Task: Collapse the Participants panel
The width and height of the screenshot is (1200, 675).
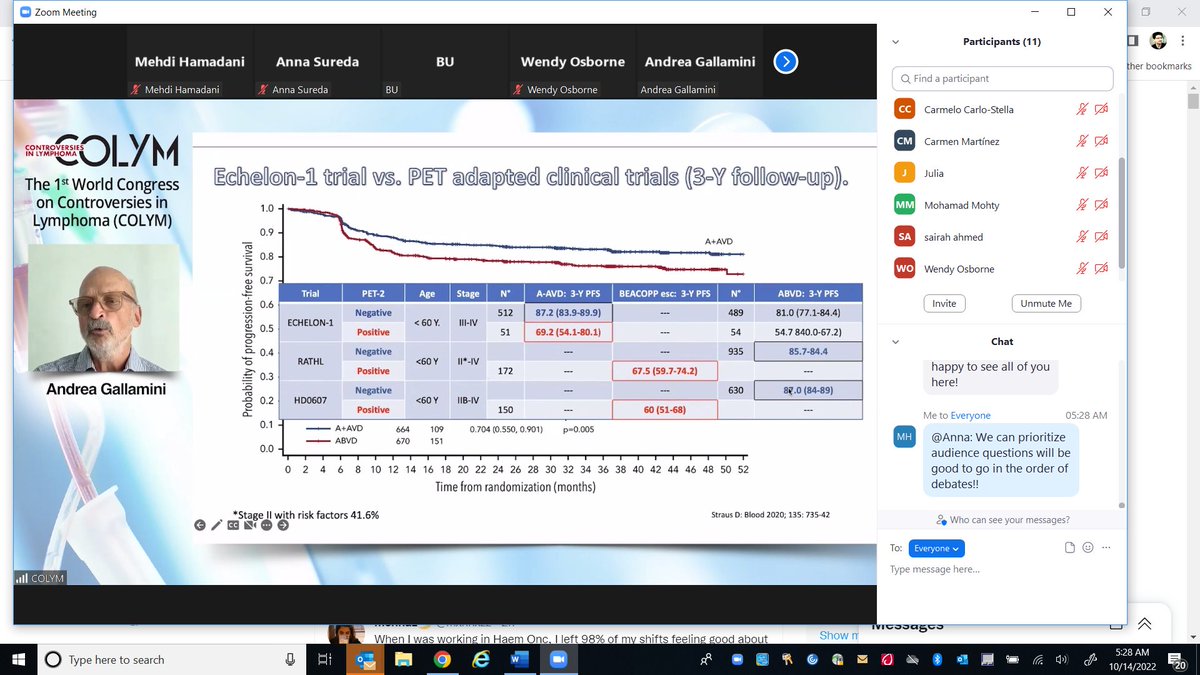Action: [x=895, y=41]
